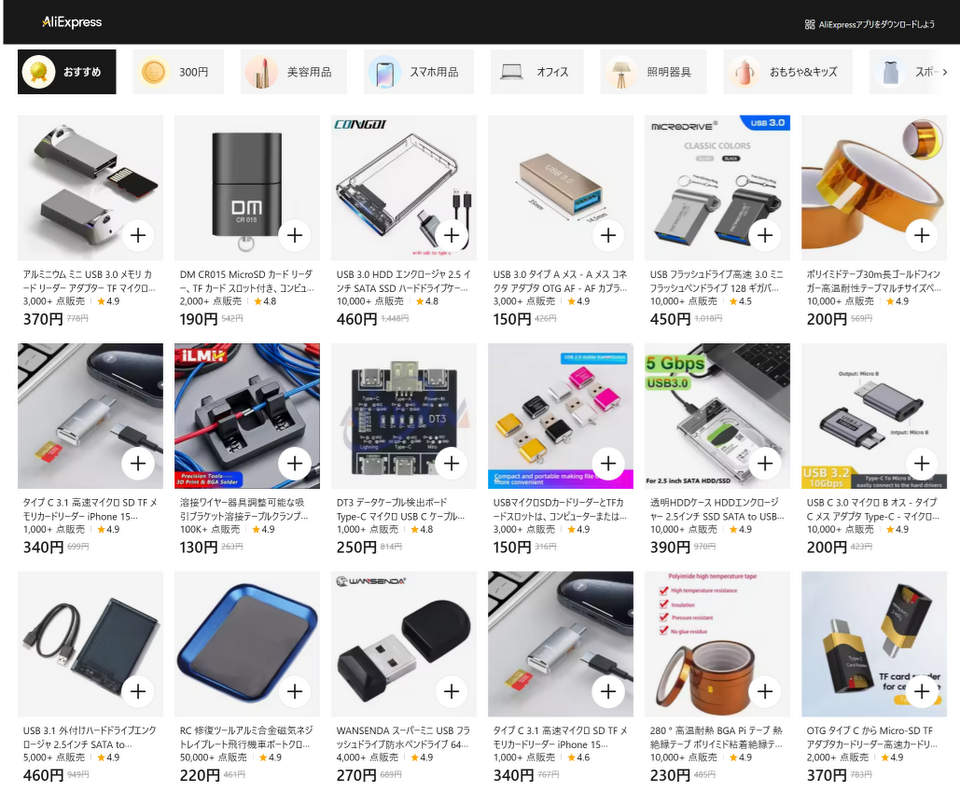Open the AliExpress app download QR icon
Screen dimensions: 960x792
click(809, 24)
